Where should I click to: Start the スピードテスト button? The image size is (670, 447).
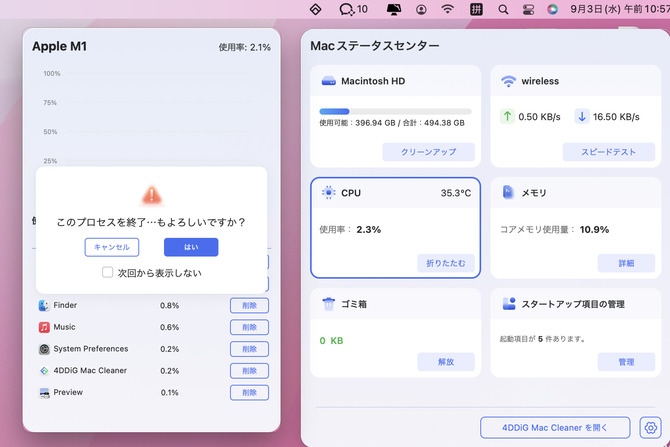click(608, 152)
